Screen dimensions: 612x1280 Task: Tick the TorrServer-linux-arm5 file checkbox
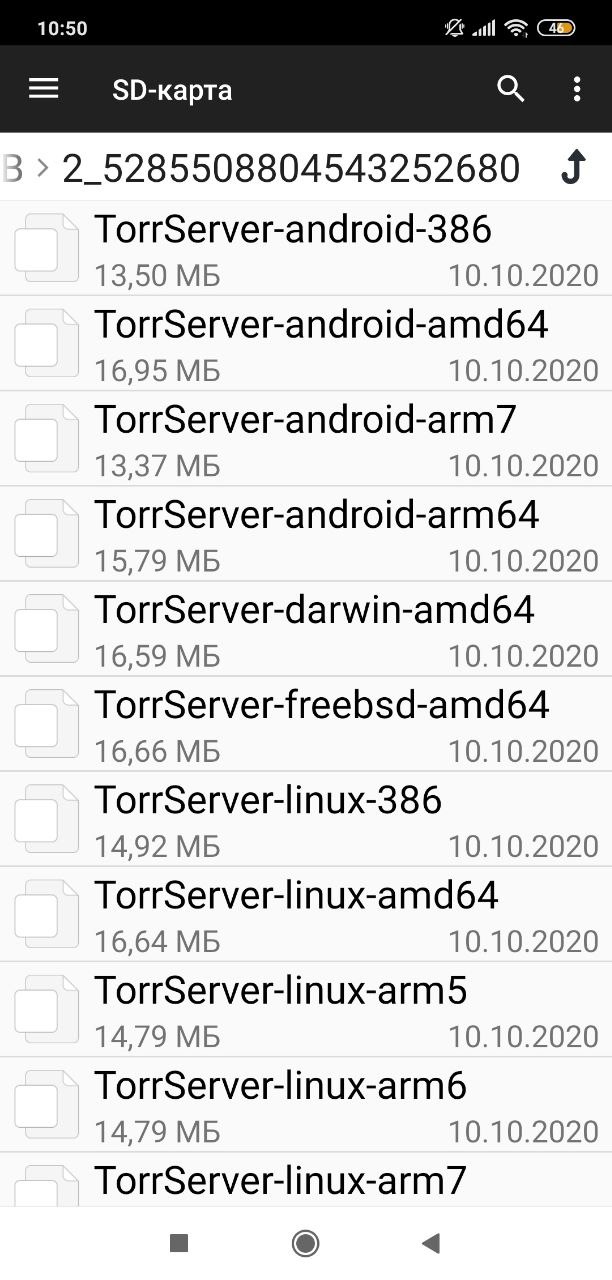(37, 1011)
